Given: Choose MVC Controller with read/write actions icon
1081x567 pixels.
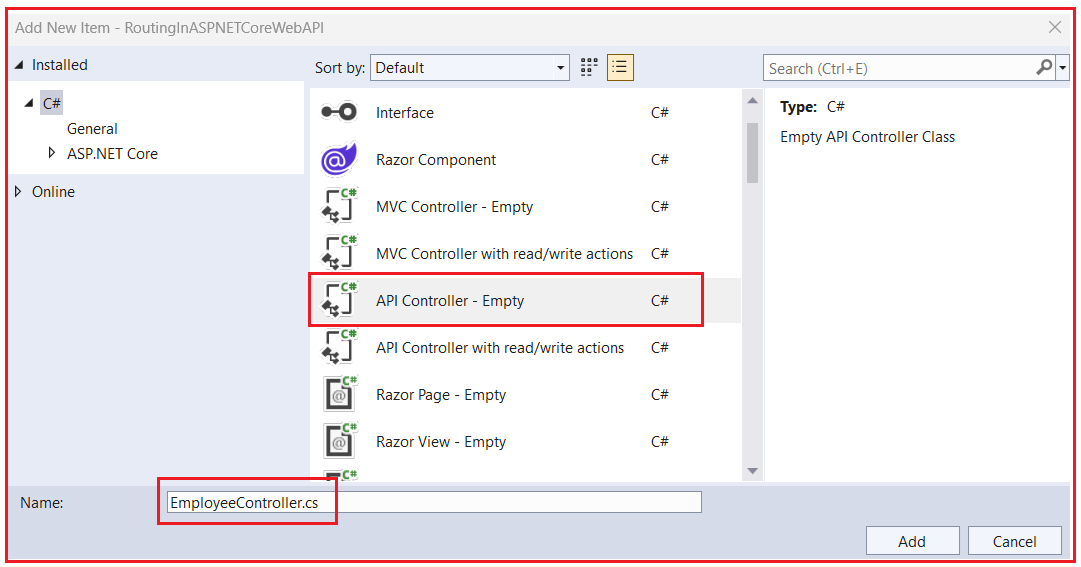Looking at the screenshot, I should (x=339, y=253).
